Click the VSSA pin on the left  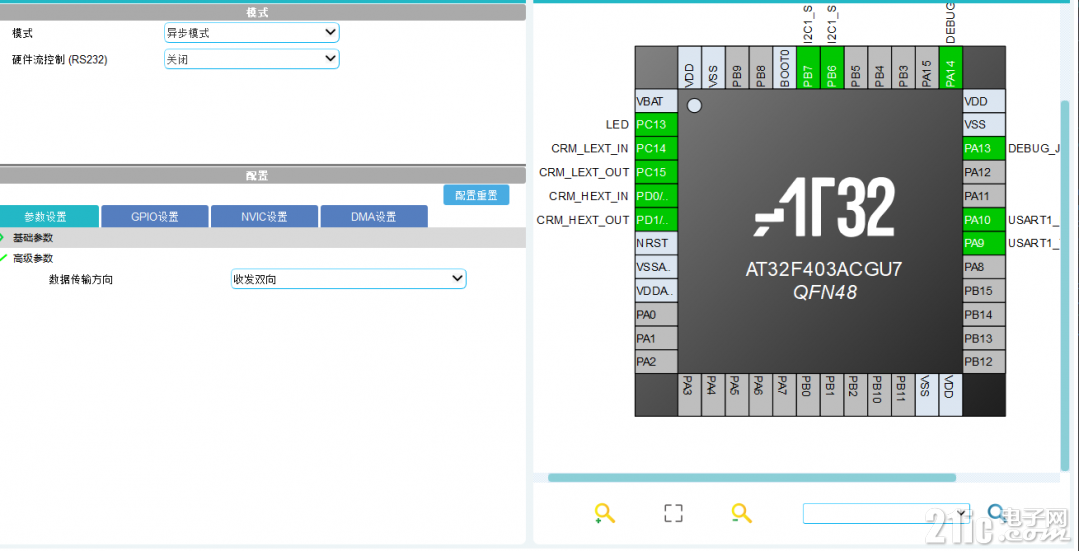pyautogui.click(x=656, y=267)
